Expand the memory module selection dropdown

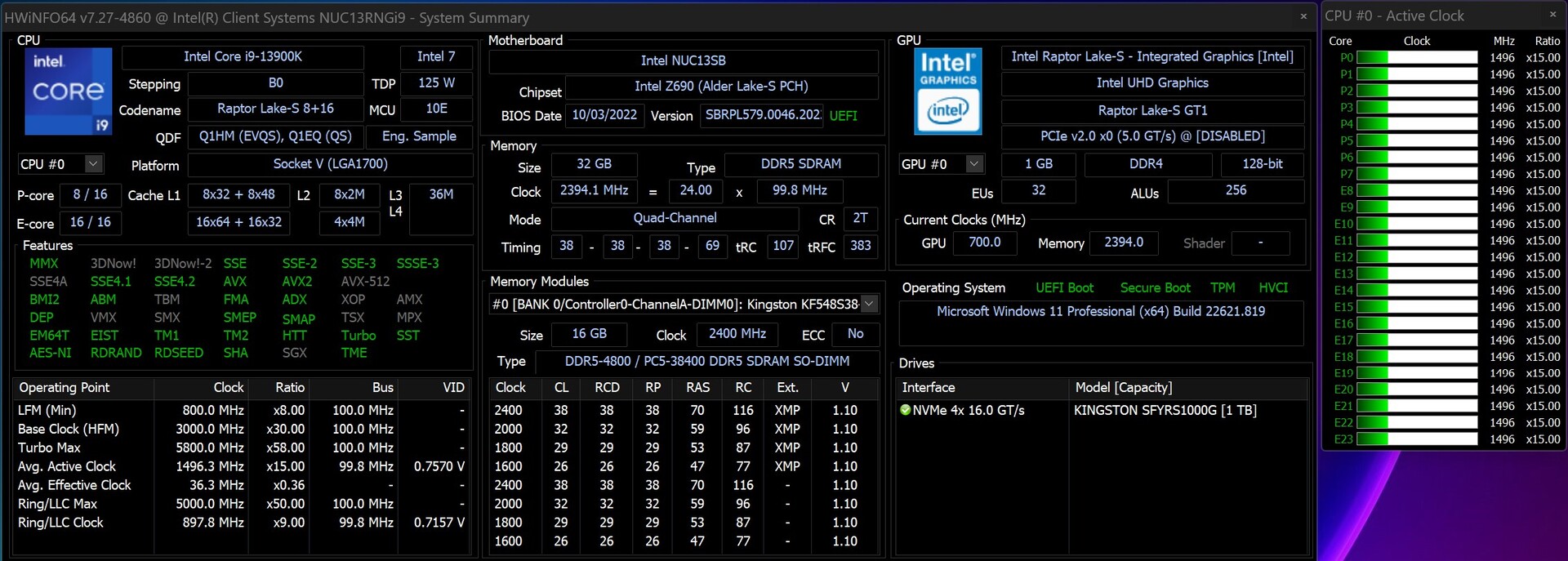870,304
